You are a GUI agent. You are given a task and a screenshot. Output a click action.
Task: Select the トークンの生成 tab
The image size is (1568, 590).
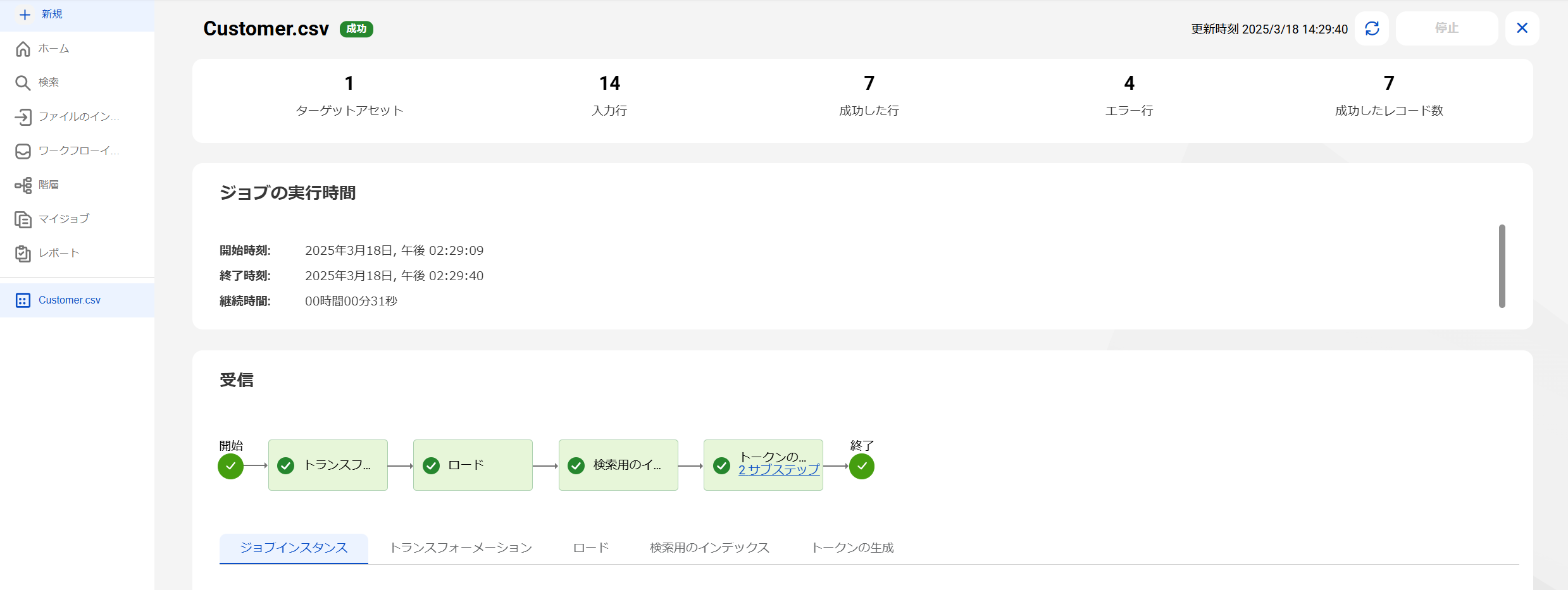point(852,548)
